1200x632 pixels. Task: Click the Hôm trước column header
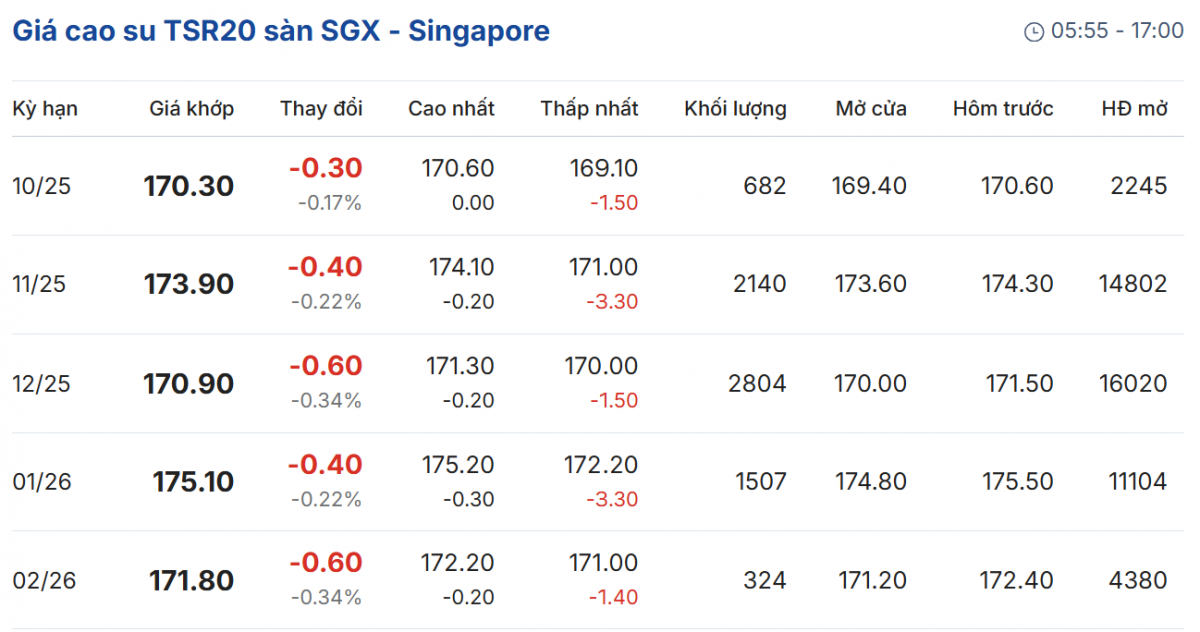tap(1003, 109)
